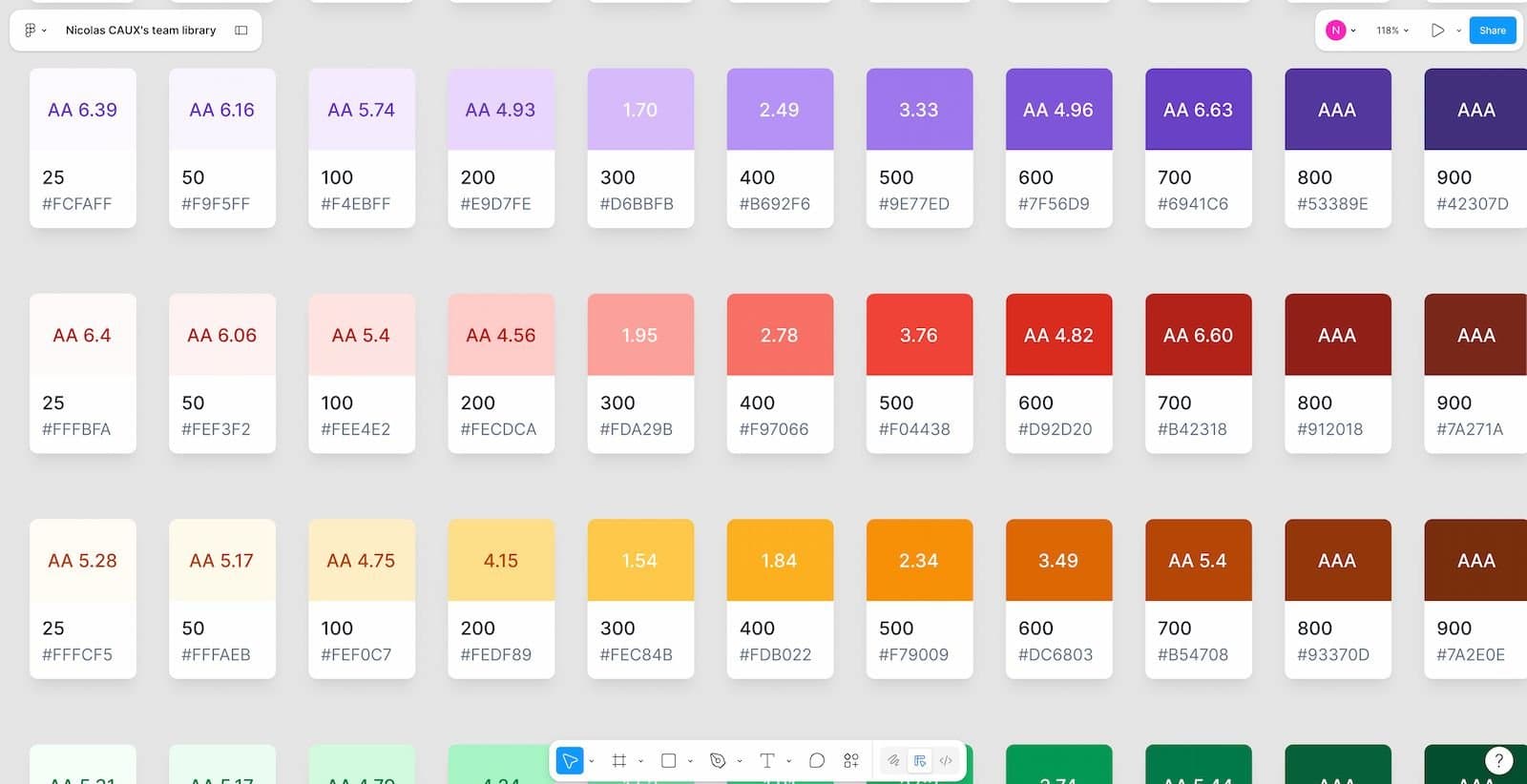Image resolution: width=1527 pixels, height=784 pixels.
Task: Open the Figma main menu icon
Action: point(30,31)
